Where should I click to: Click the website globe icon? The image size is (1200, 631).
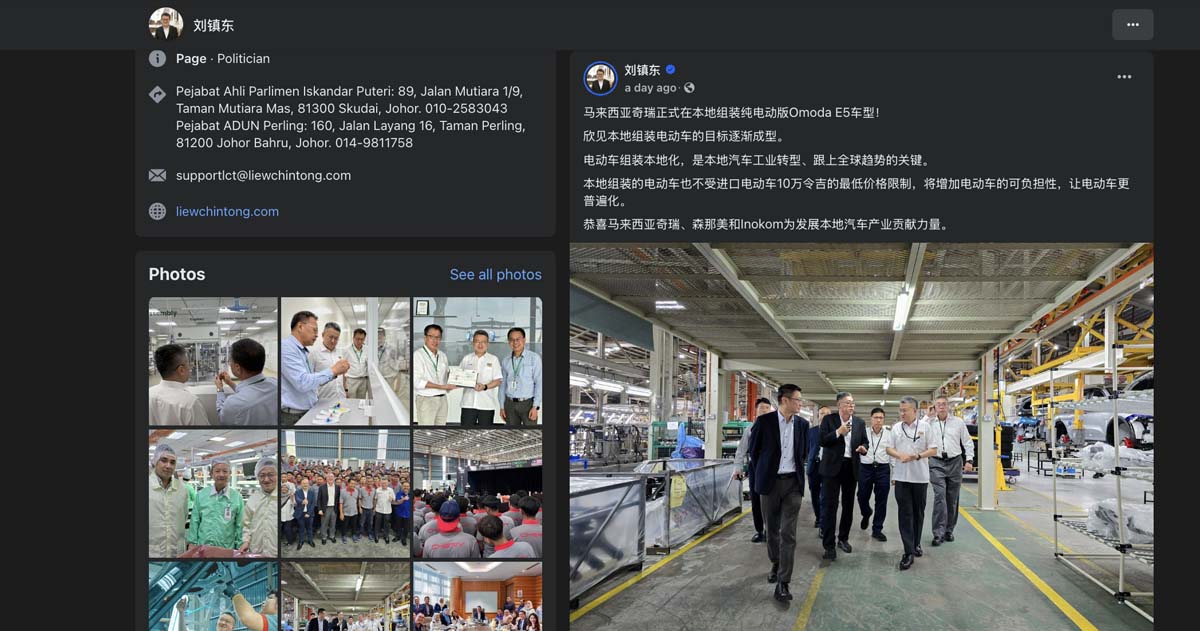[x=157, y=211]
